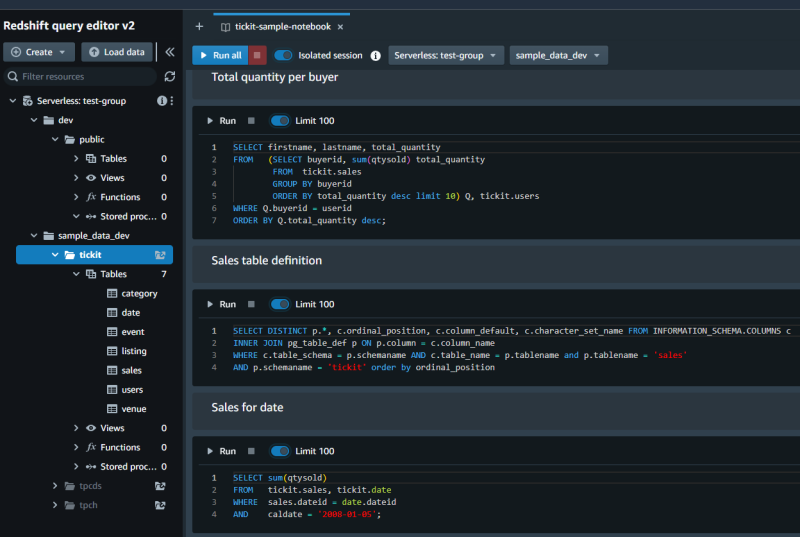
Task: Click the share icon on tickit schema
Action: [x=160, y=255]
